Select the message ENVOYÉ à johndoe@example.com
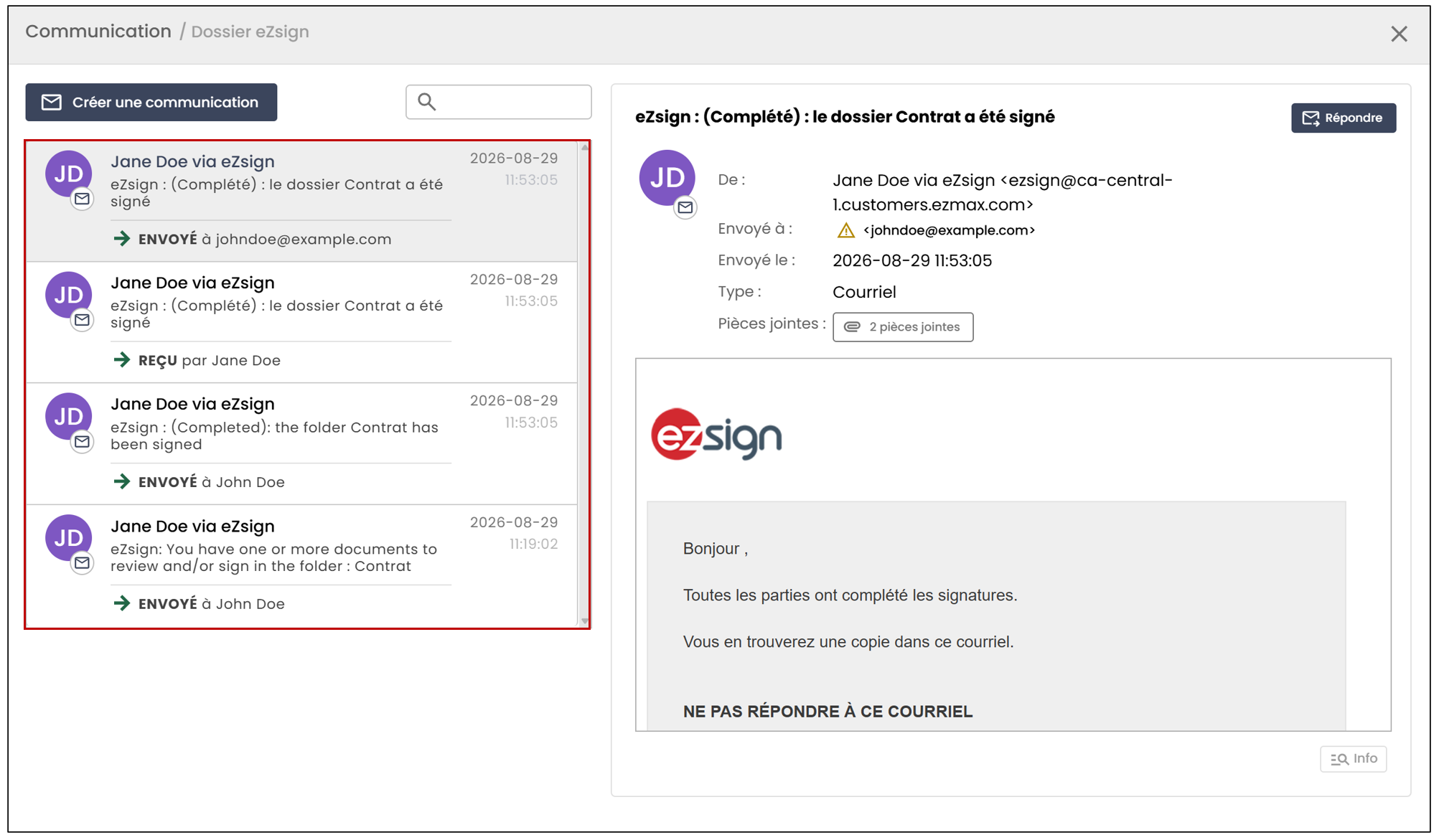Image resolution: width=1439 pixels, height=840 pixels. (x=301, y=202)
